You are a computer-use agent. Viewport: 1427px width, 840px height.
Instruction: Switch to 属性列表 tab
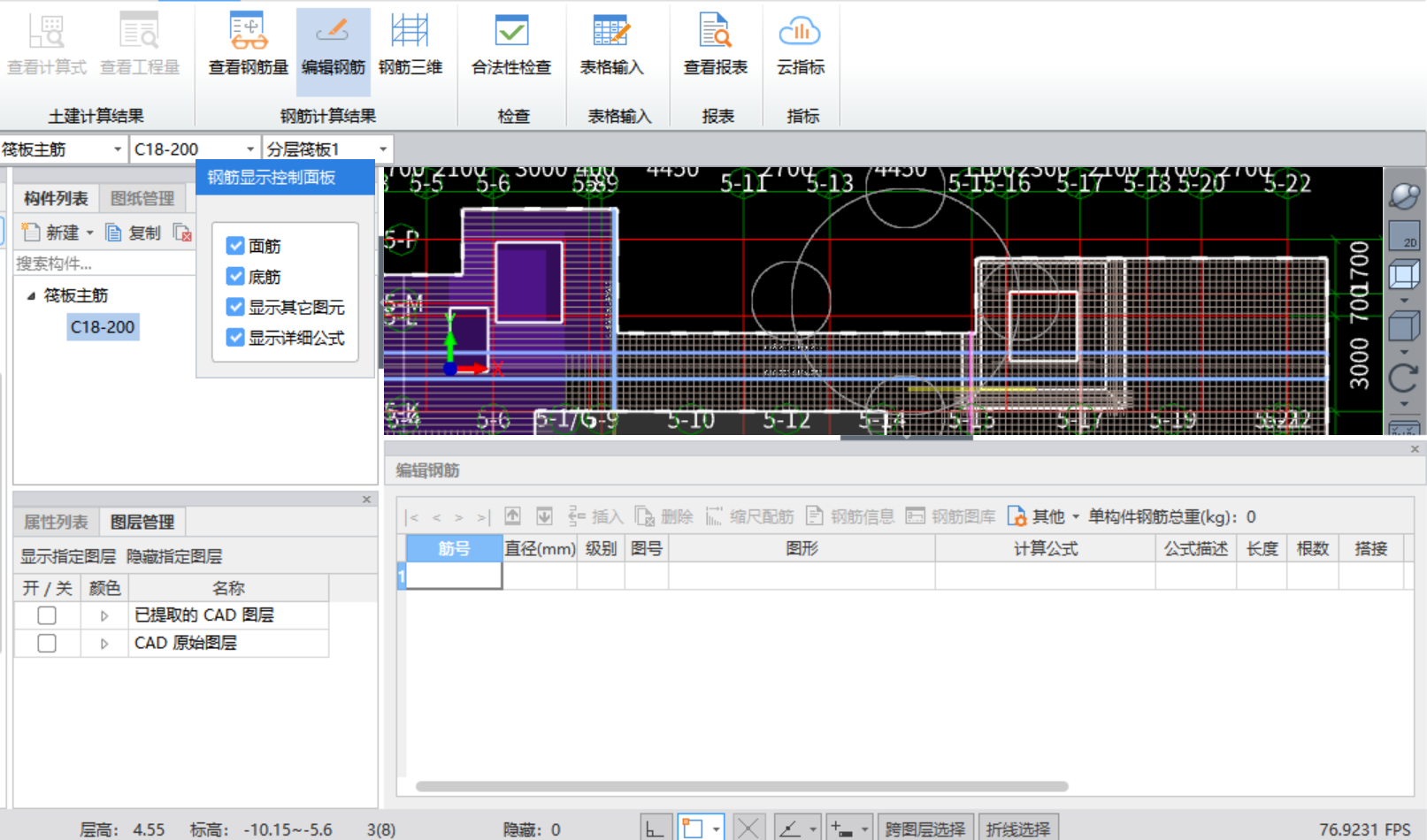tap(56, 522)
